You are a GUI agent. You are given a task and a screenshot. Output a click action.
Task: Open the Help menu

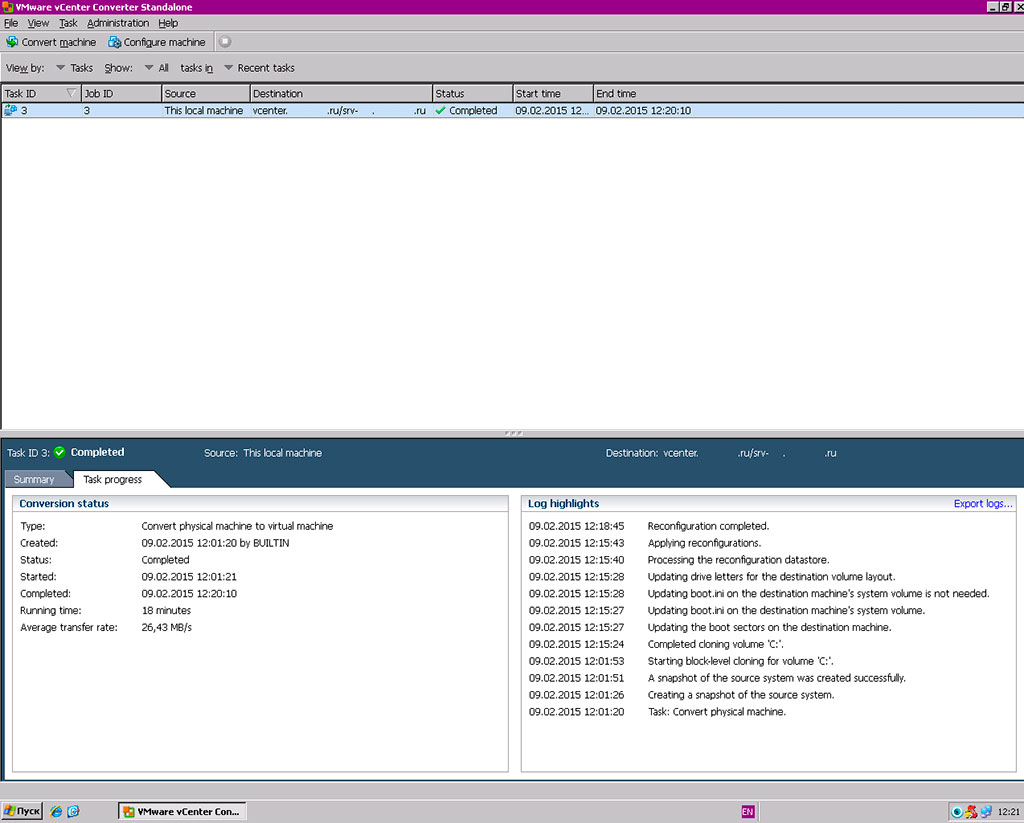pos(168,23)
